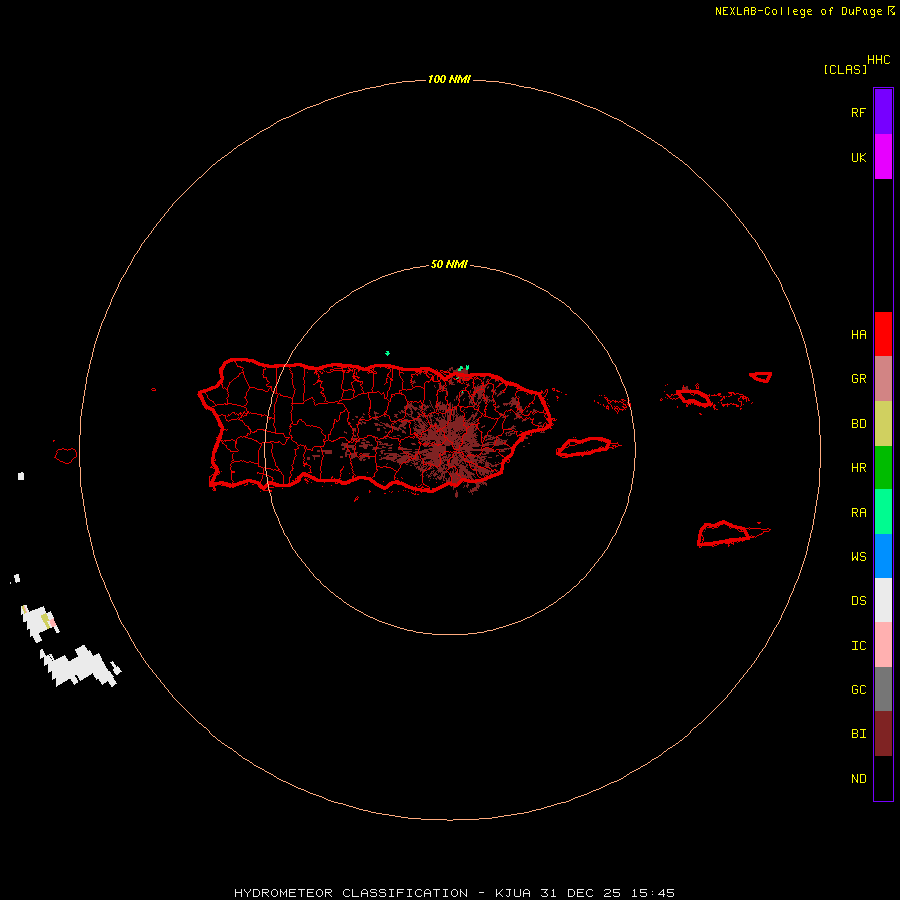Click the ND black legend swatch
This screenshot has height=900, width=900.
[x=883, y=778]
